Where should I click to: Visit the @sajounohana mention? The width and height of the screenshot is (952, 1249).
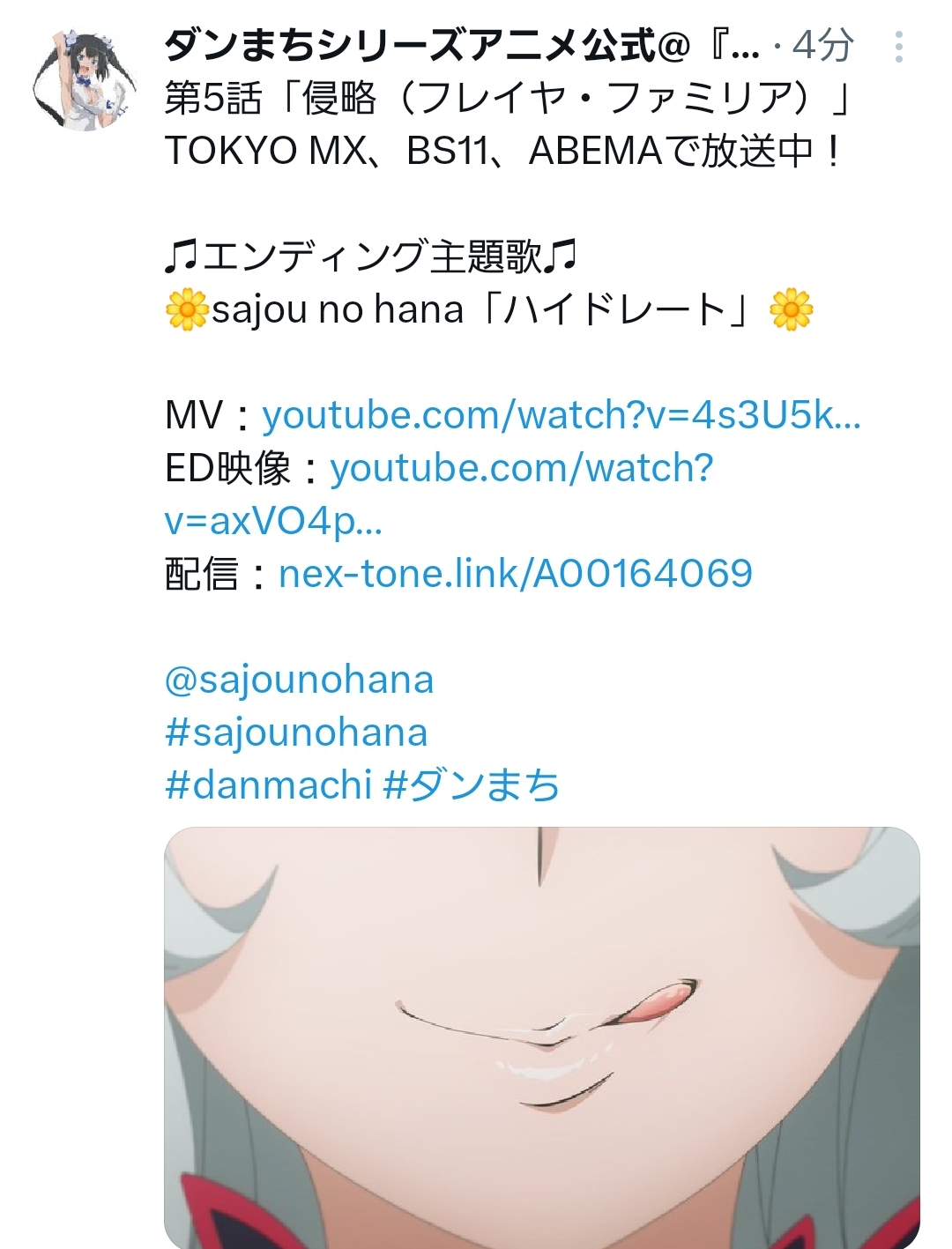299,680
